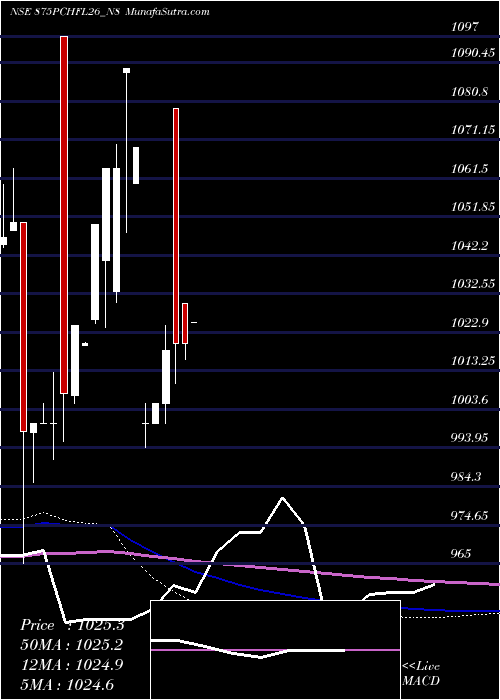Select the 1097 price axis label

(464, 27)
